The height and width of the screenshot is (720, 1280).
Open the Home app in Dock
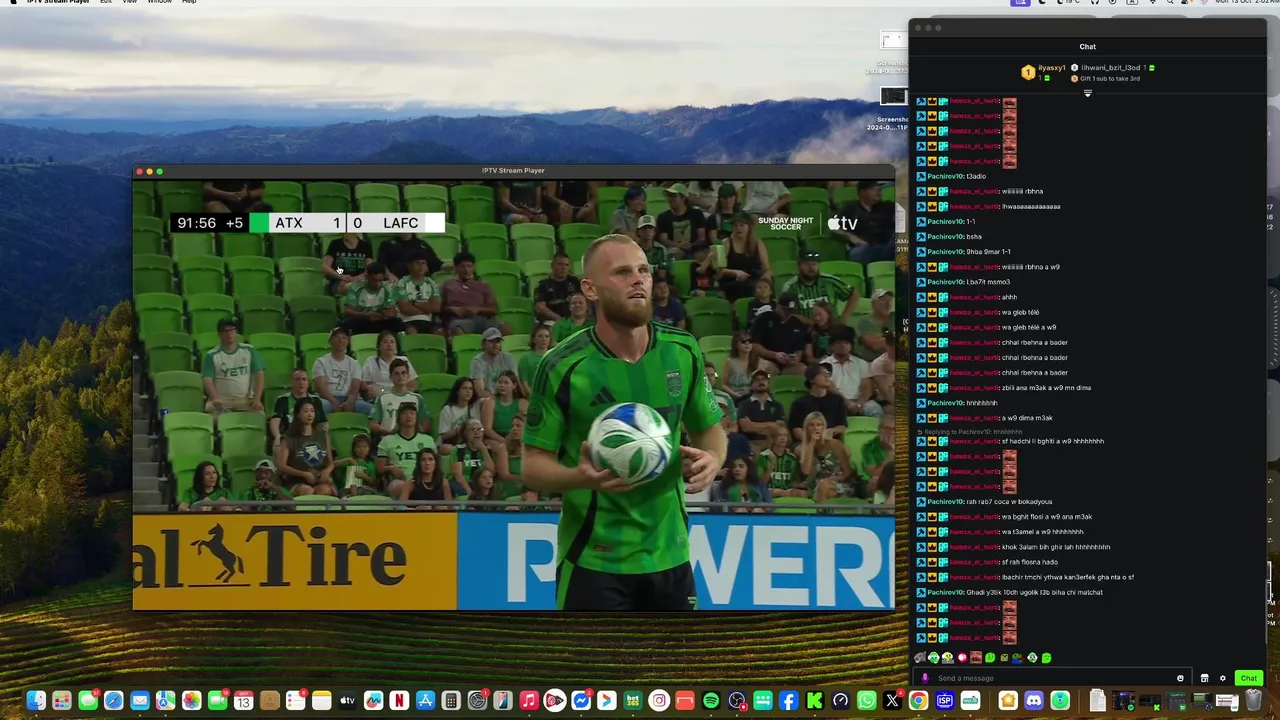(1008, 701)
